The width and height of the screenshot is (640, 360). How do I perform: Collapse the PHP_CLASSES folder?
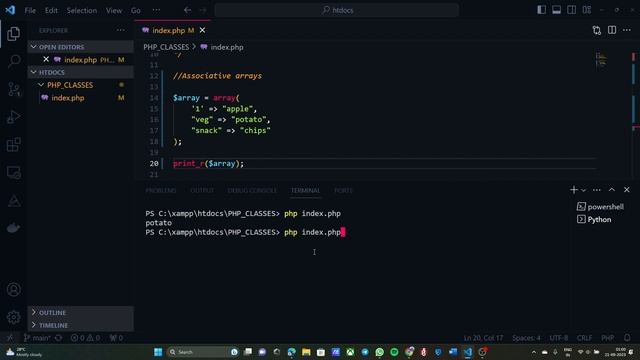[x=41, y=85]
